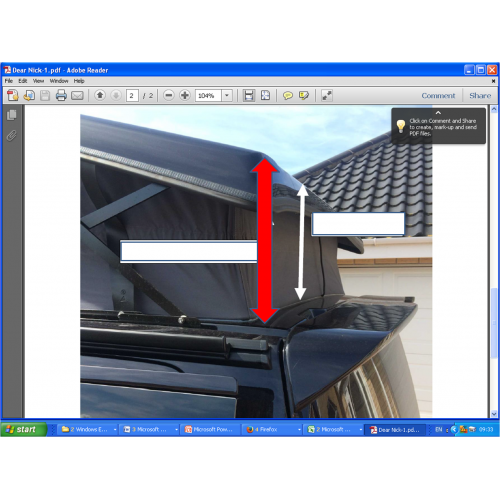Open the Comment pane
This screenshot has width=500, height=500.
pos(438,96)
